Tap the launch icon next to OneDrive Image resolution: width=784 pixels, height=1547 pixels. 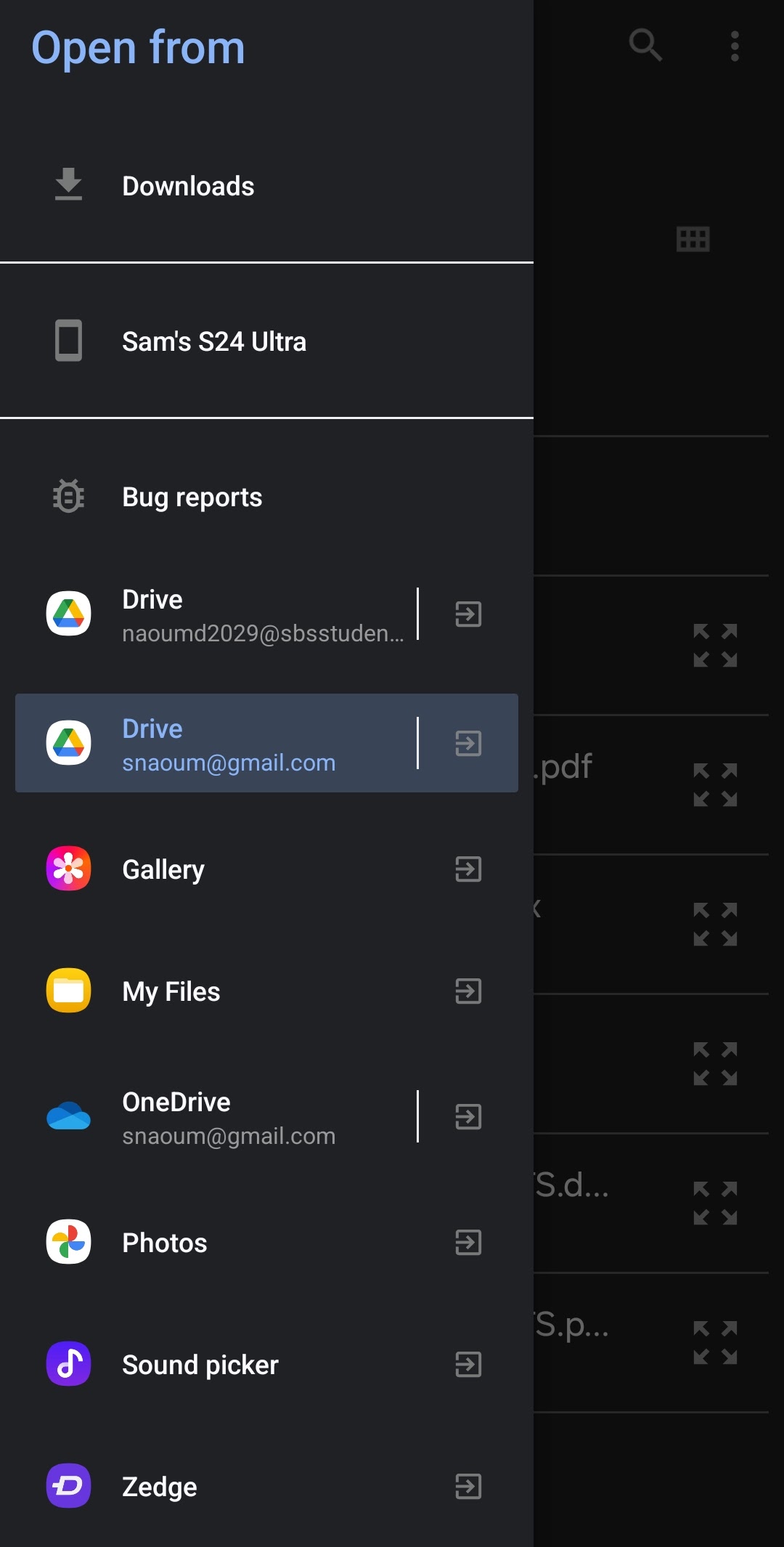[x=468, y=1117]
